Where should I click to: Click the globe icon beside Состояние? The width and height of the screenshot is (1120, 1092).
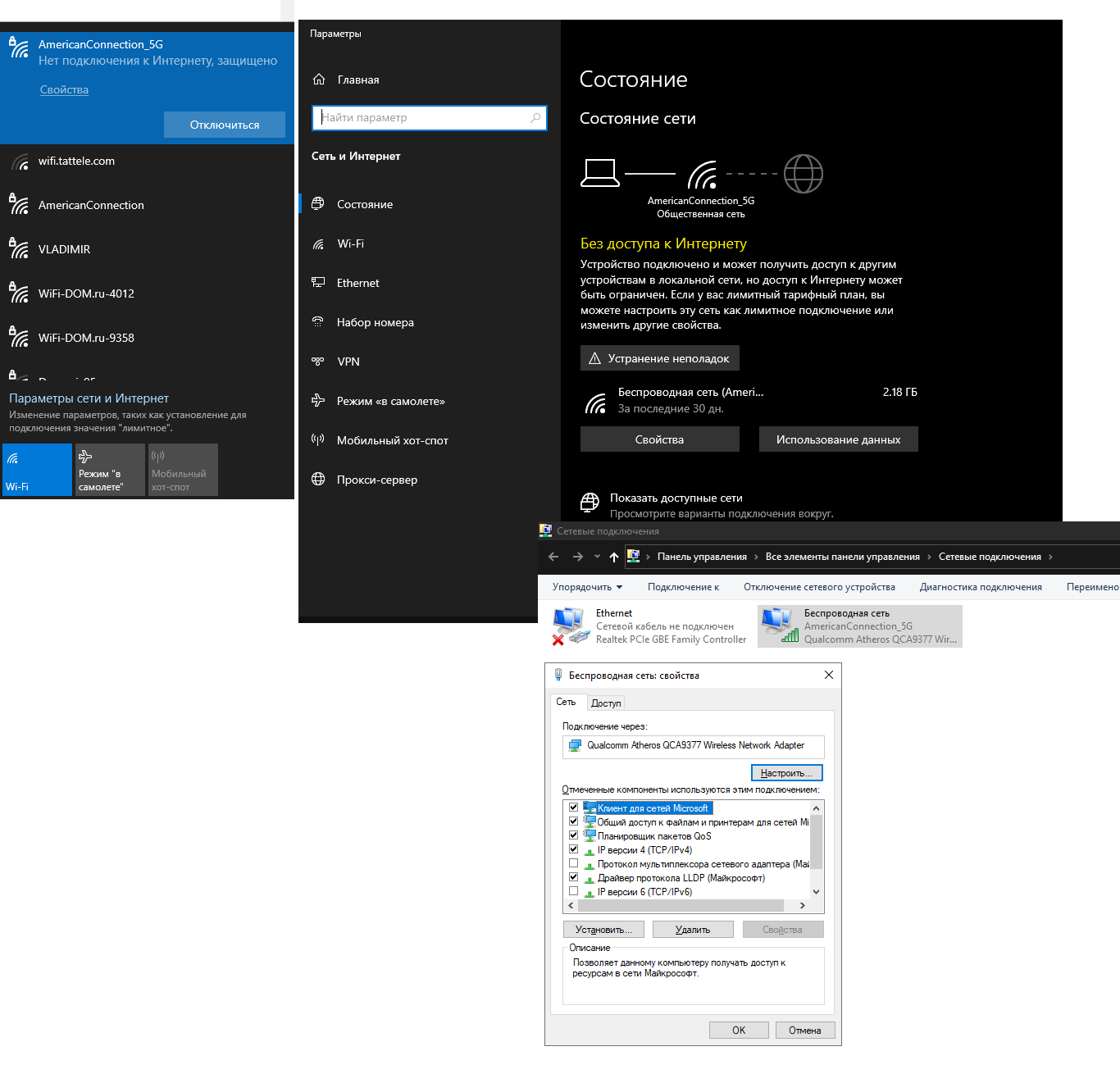(x=318, y=204)
